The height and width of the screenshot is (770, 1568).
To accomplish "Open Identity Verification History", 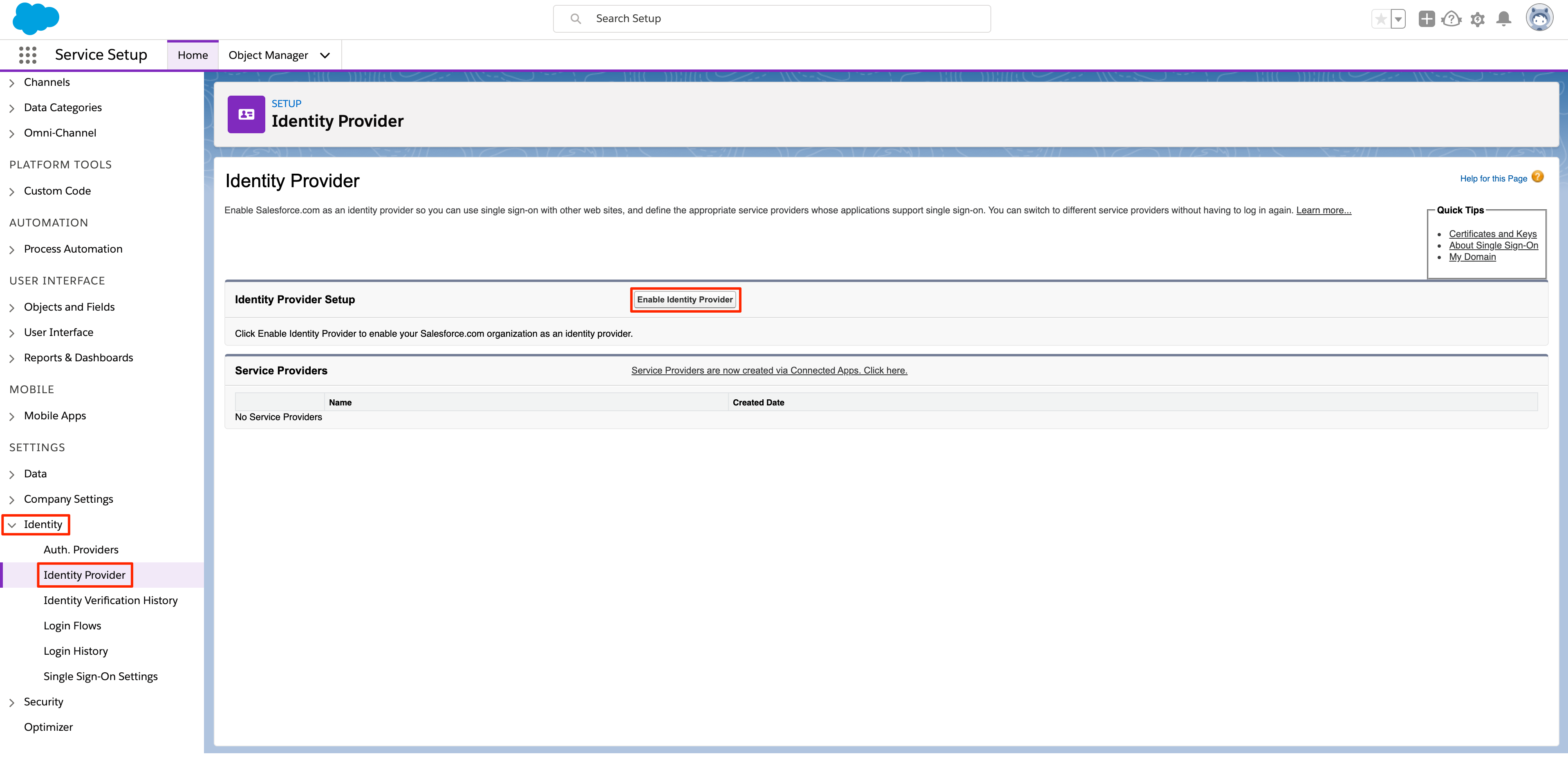I will 110,601.
